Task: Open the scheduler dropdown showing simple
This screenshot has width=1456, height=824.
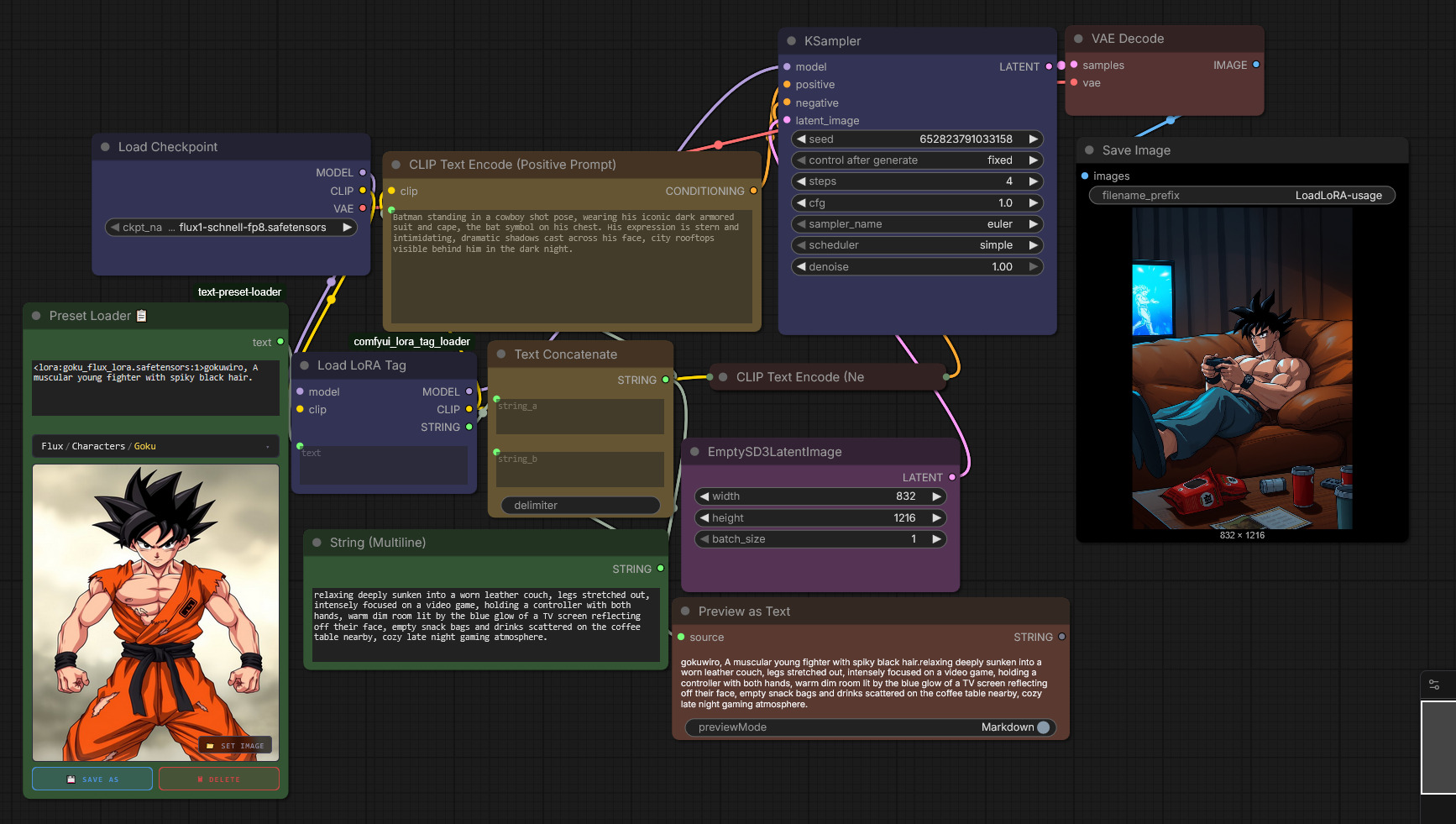Action: [x=918, y=245]
